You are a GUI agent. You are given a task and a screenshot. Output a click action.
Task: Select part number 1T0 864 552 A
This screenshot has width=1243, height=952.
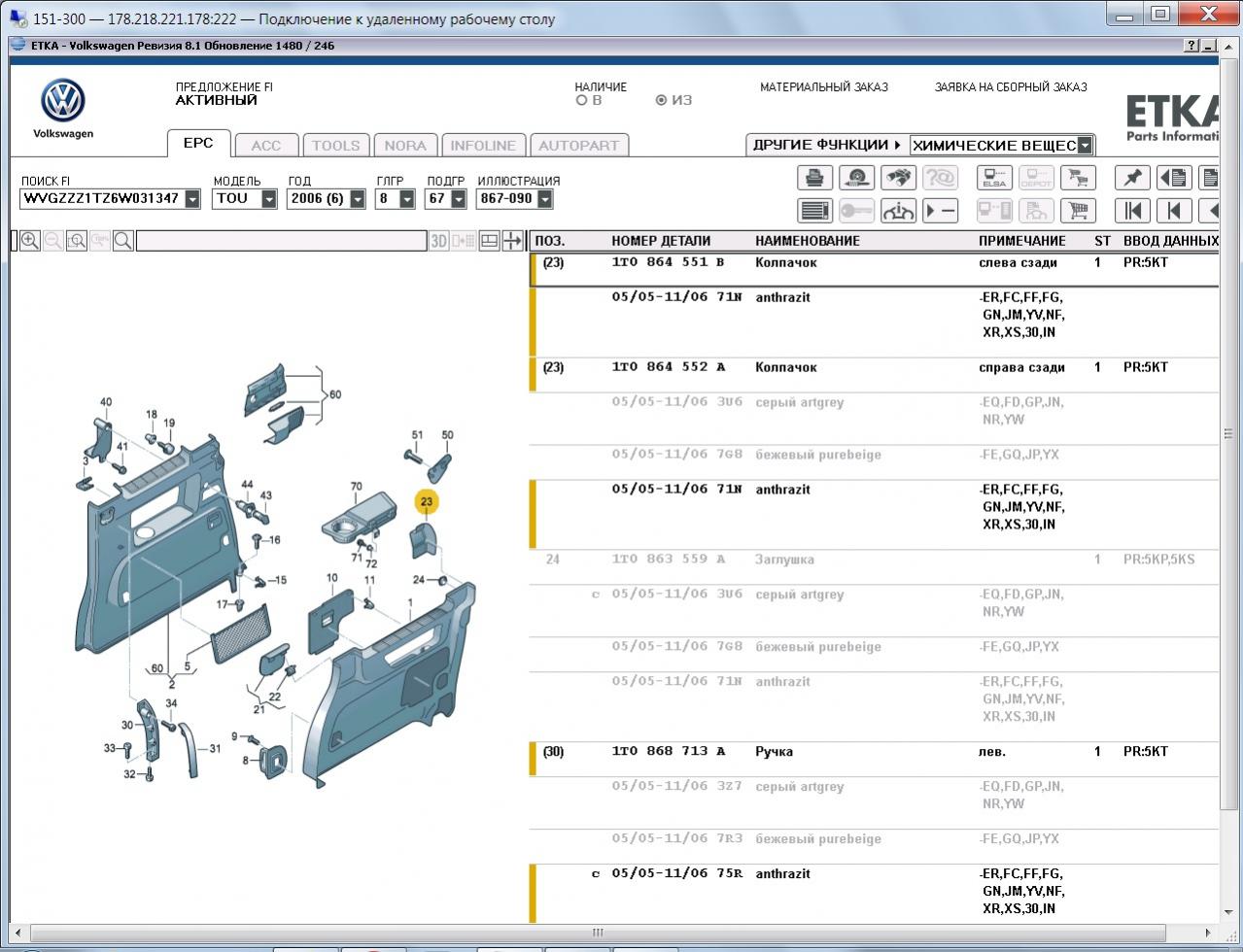668,368
